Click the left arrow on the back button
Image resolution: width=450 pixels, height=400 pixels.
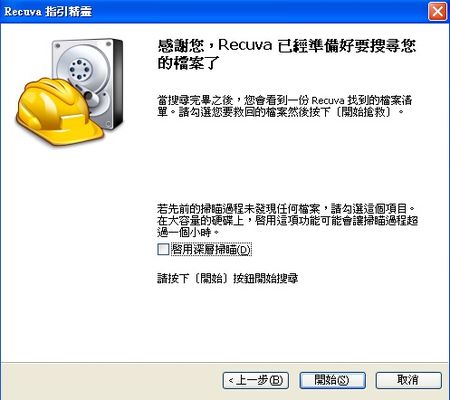pyautogui.click(x=231, y=380)
